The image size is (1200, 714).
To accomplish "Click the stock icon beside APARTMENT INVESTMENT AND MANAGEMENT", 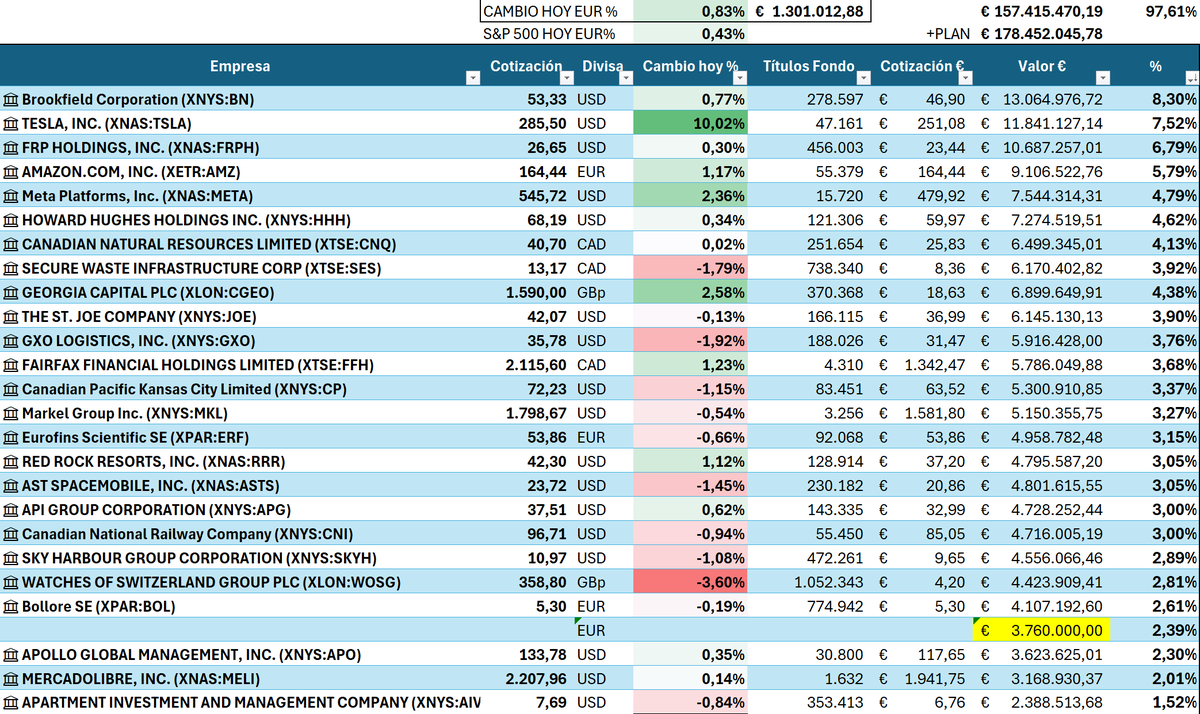I will pyautogui.click(x=11, y=703).
